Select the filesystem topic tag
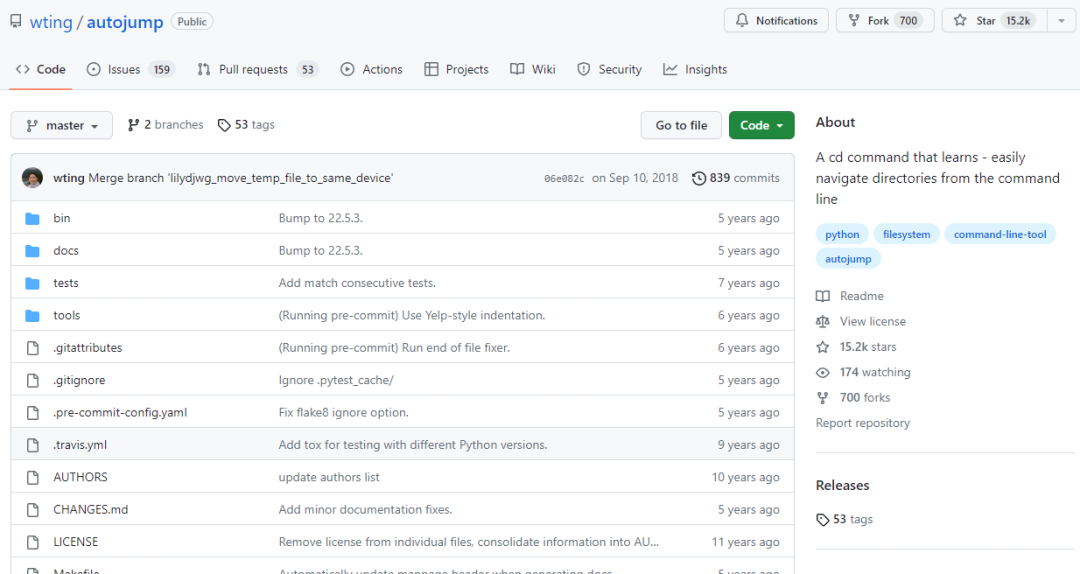 (906, 234)
